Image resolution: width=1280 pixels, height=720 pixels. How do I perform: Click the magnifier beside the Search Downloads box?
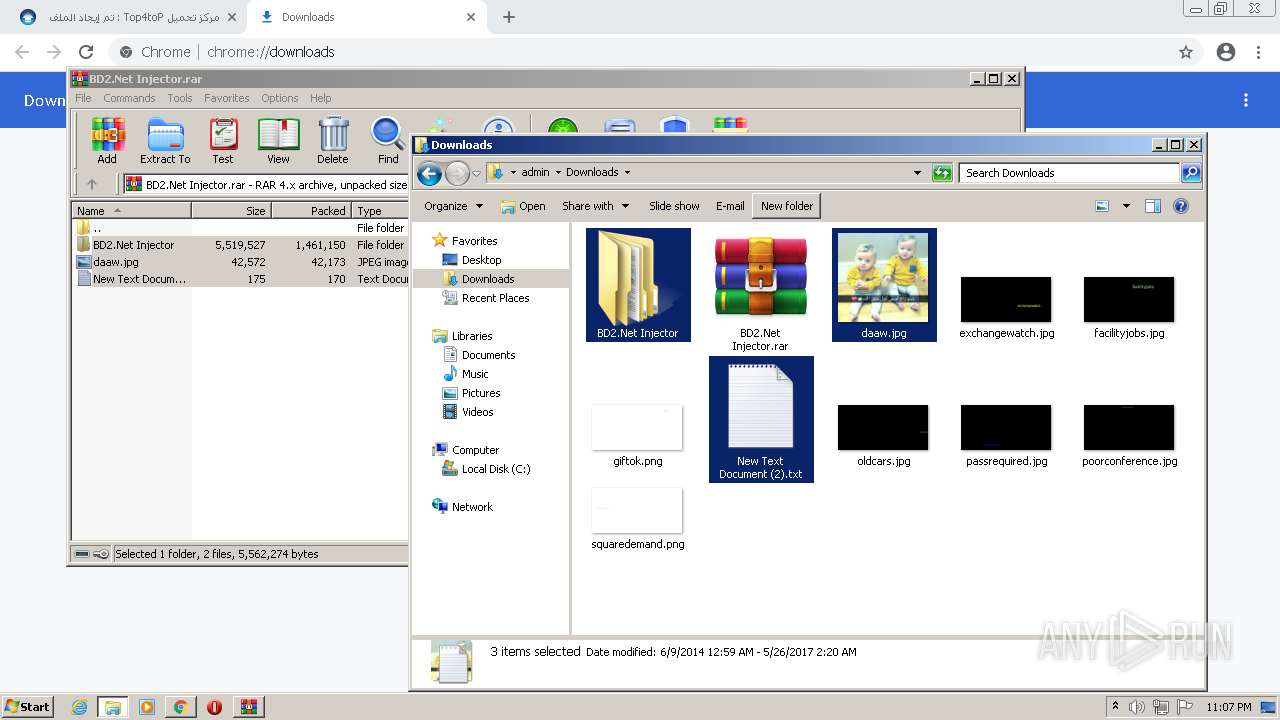click(x=1190, y=173)
